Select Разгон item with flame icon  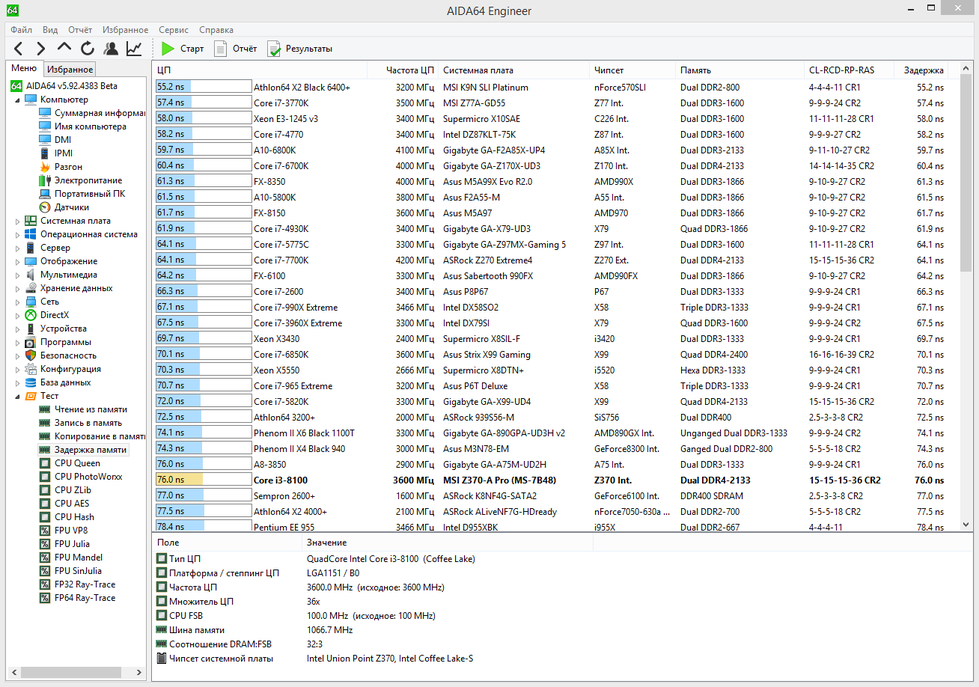pyautogui.click(x=68, y=167)
